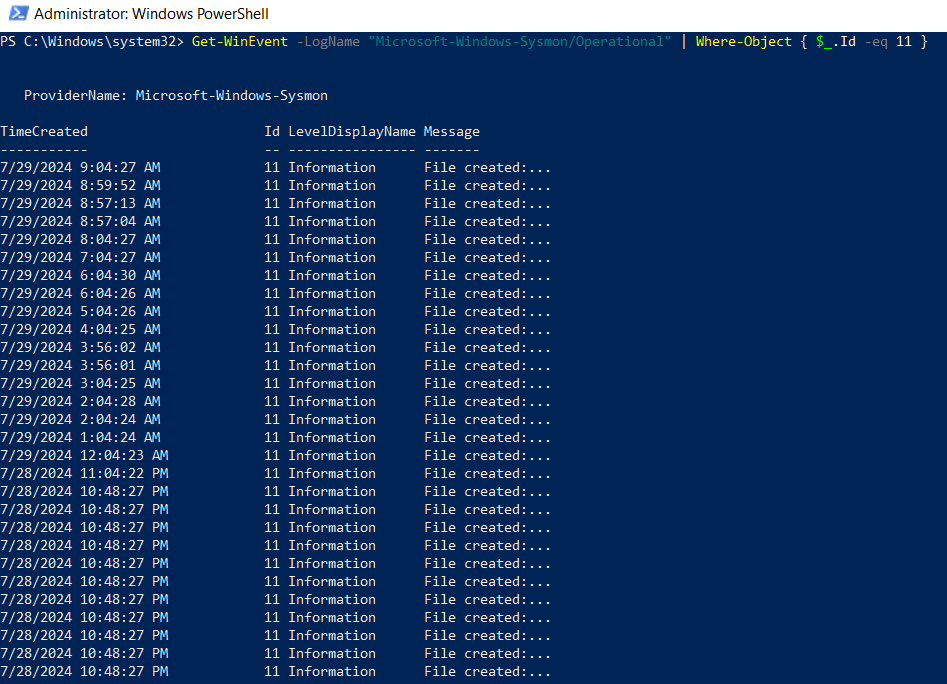Click the '7/29/2024 4:04:25 AM' timestamp
Image resolution: width=947 pixels, height=684 pixels.
point(80,330)
